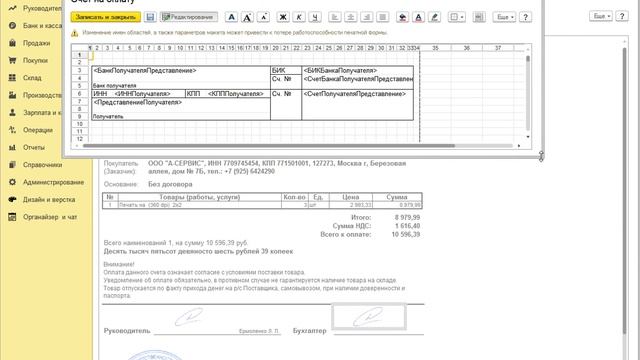The image size is (640, 360).
Task: Click the Склад grid icon
Action: click(13, 78)
